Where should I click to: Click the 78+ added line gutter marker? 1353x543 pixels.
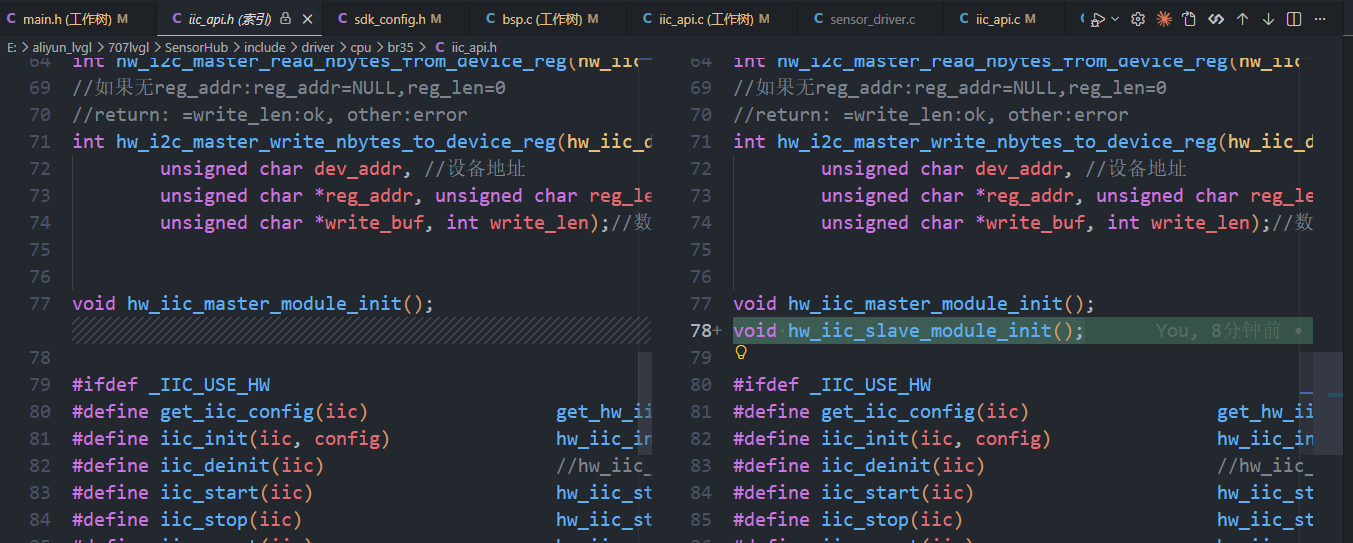(x=704, y=331)
